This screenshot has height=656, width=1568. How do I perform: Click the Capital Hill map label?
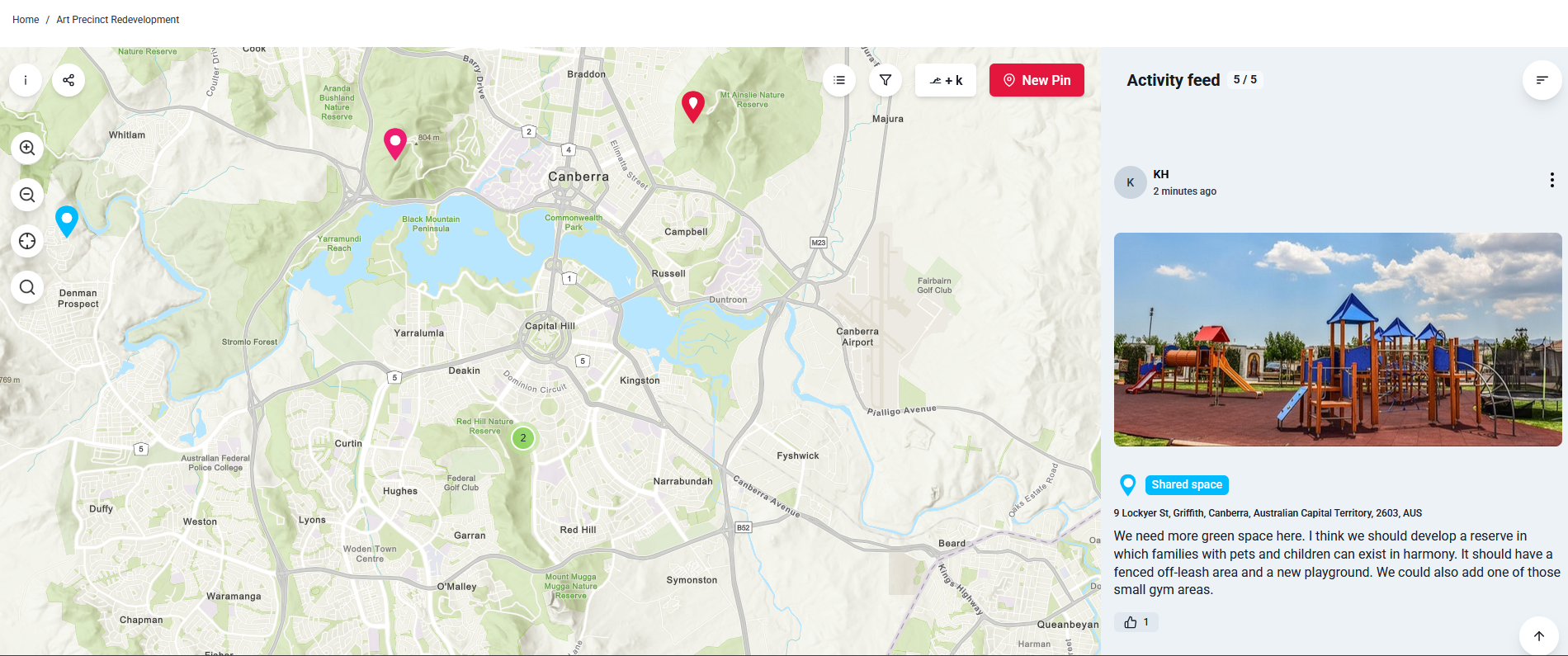click(550, 326)
